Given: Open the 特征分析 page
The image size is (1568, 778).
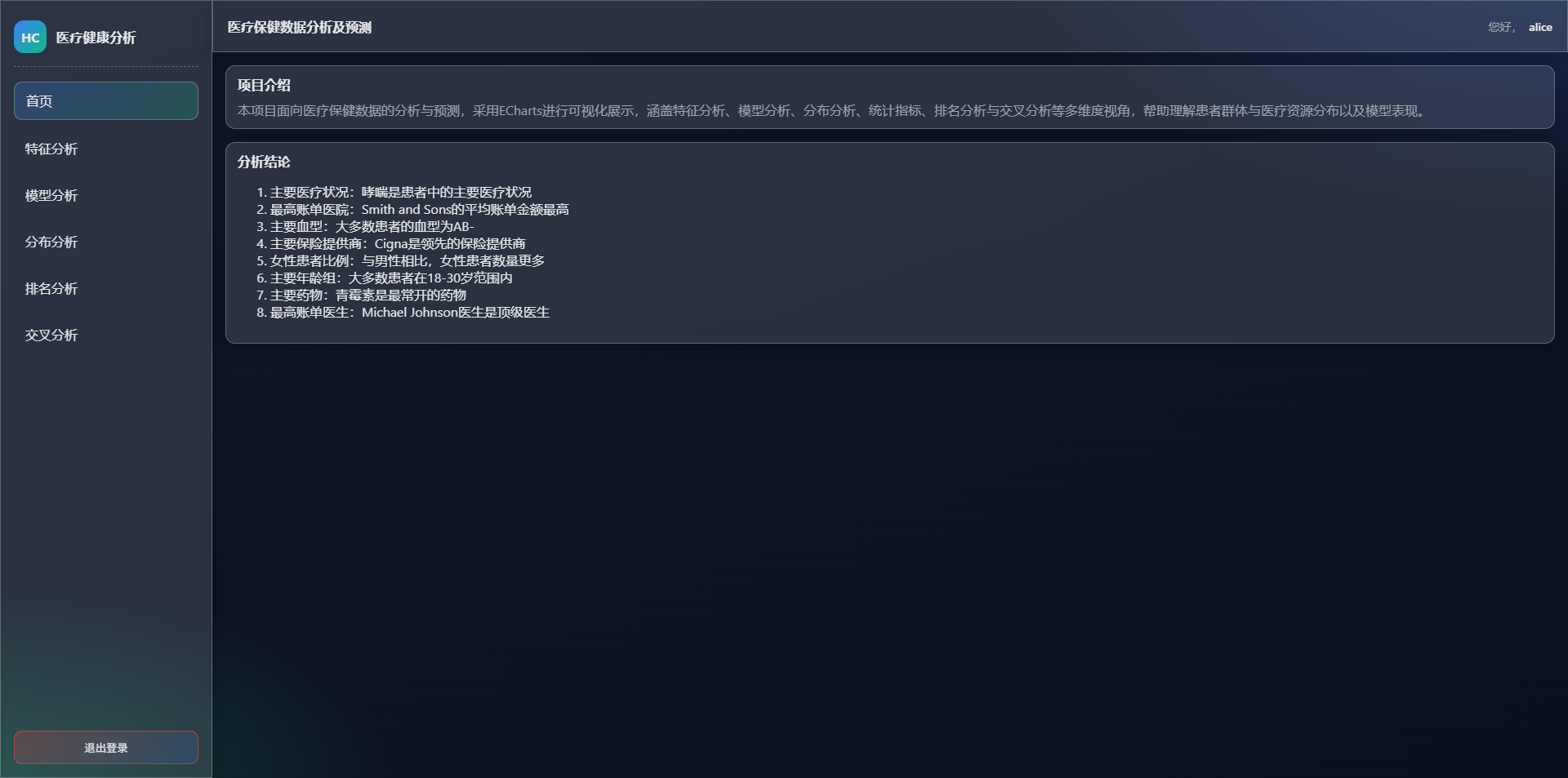Looking at the screenshot, I should (51, 149).
